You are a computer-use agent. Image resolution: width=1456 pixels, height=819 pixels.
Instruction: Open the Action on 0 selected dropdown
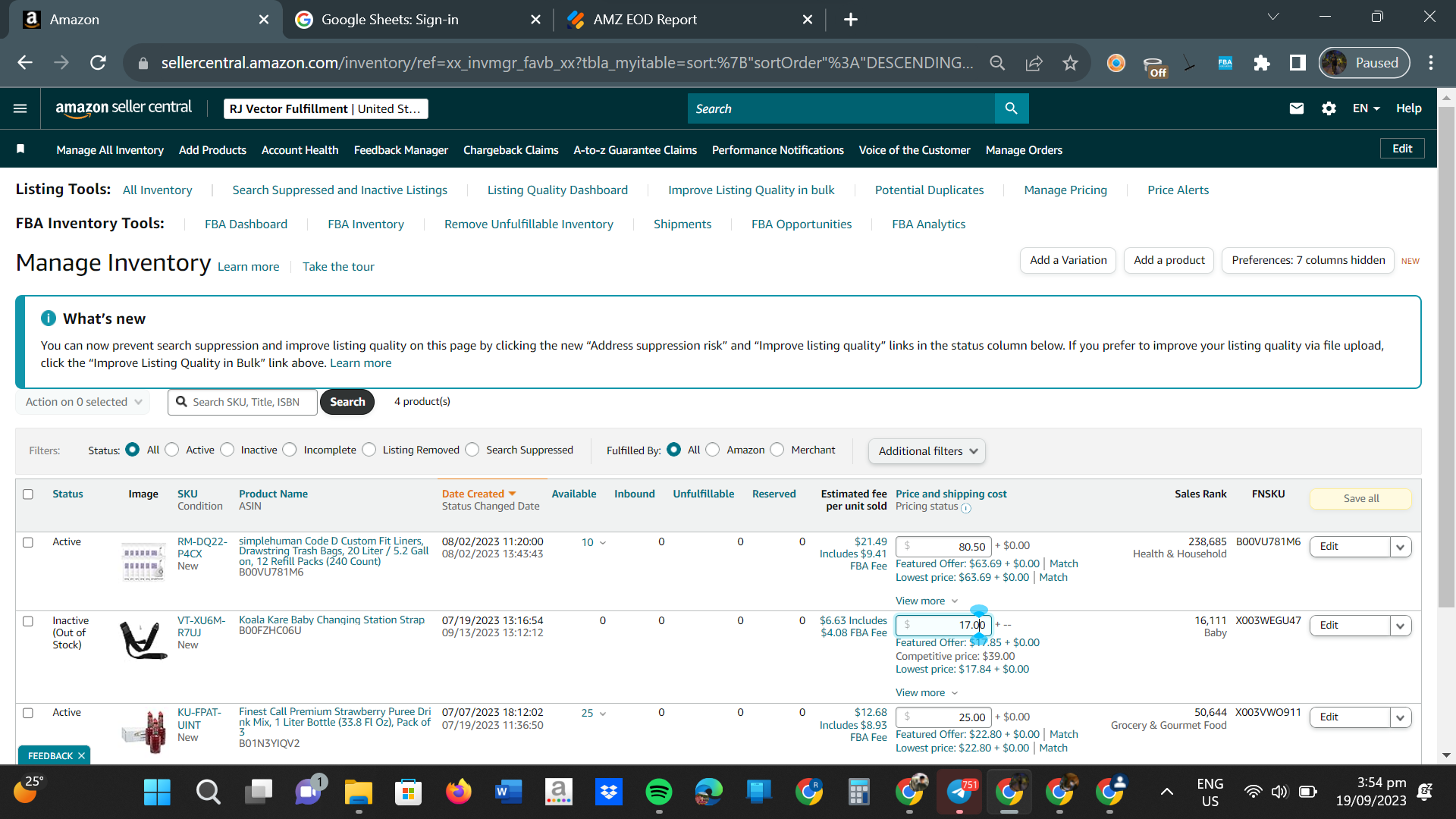83,402
